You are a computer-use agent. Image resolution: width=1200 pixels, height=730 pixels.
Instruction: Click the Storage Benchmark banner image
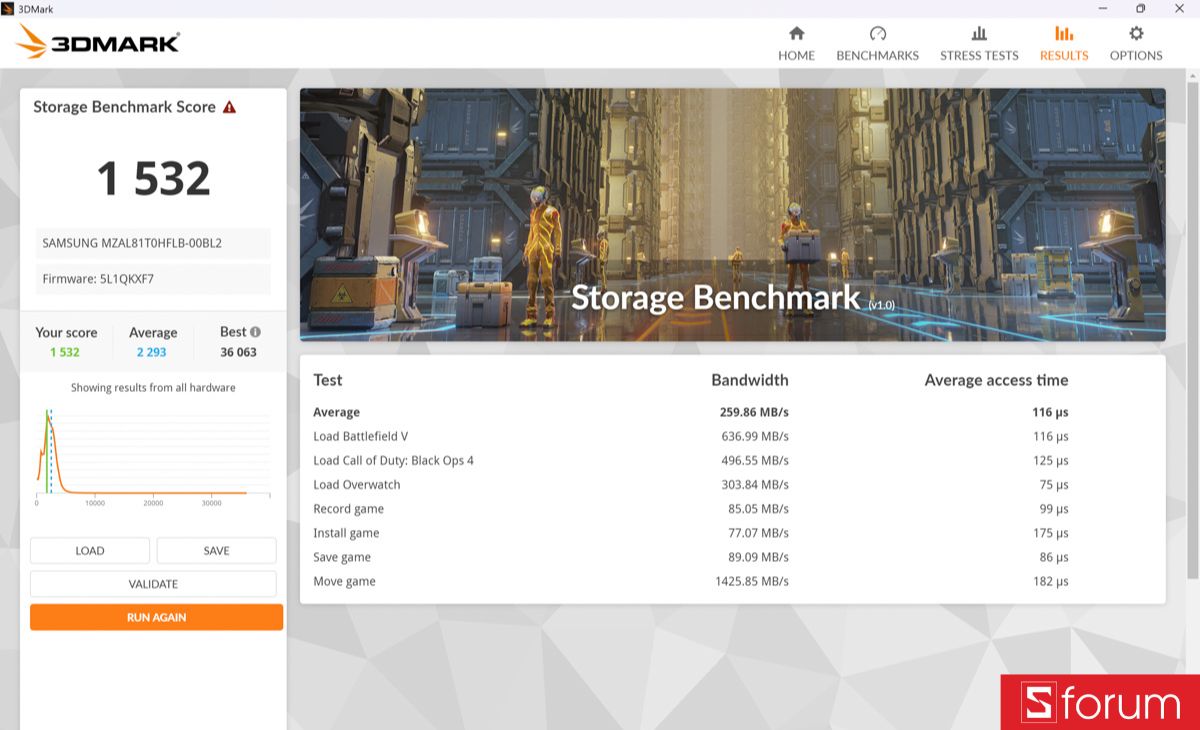tap(732, 215)
